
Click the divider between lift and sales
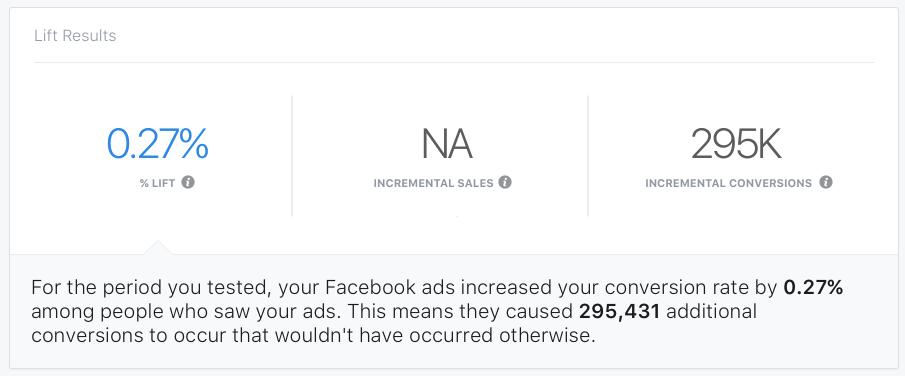coord(292,156)
